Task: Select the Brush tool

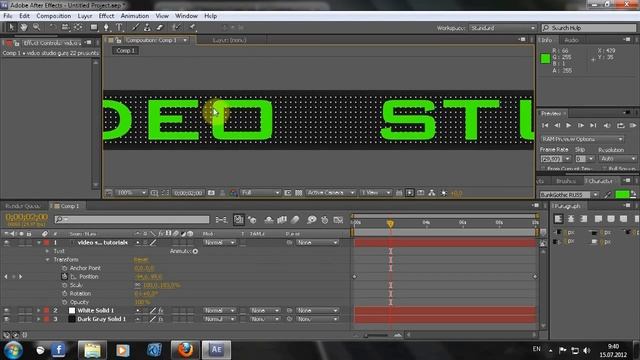Action: click(x=135, y=27)
